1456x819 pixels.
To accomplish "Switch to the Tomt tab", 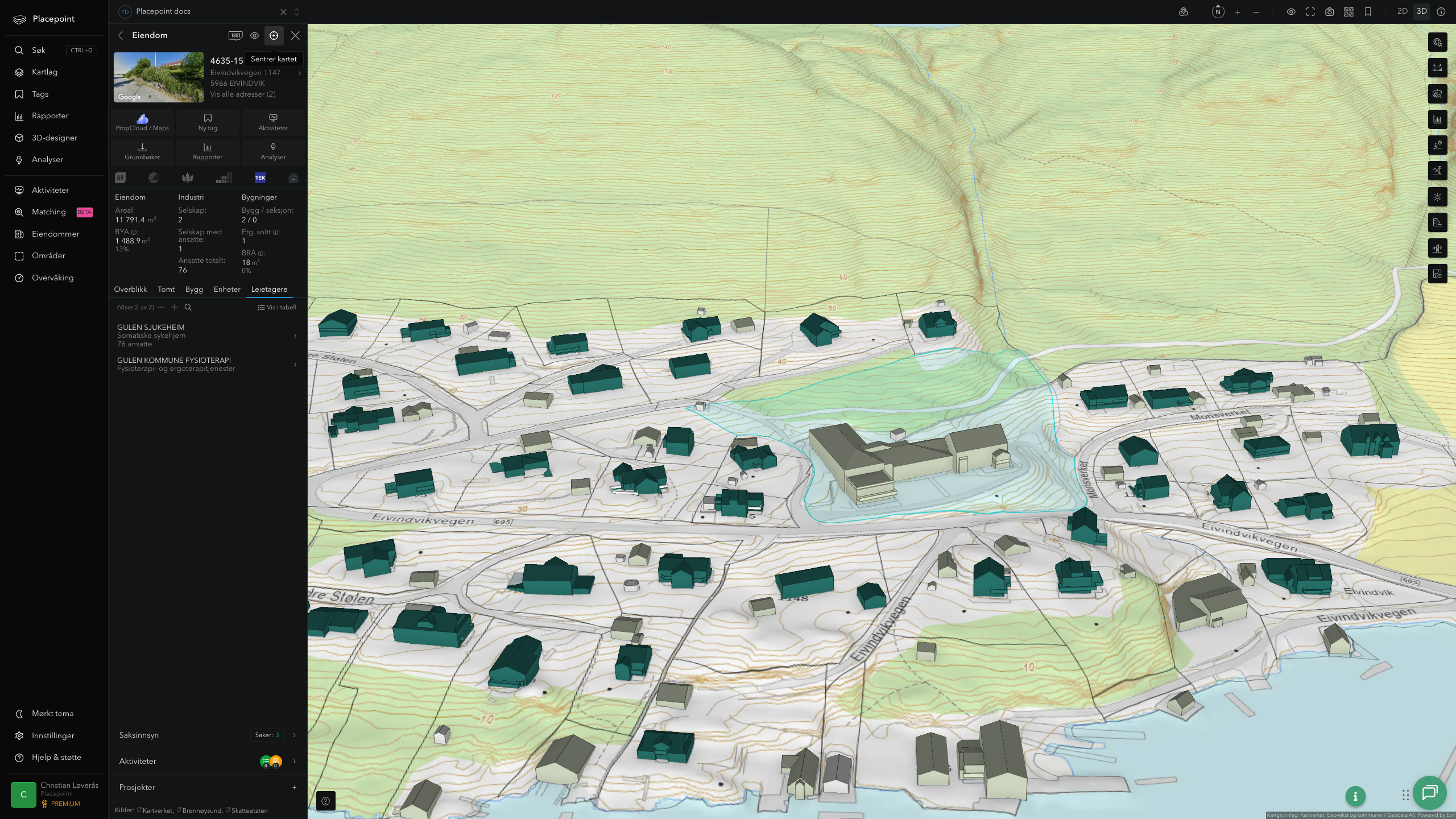I will [x=166, y=289].
